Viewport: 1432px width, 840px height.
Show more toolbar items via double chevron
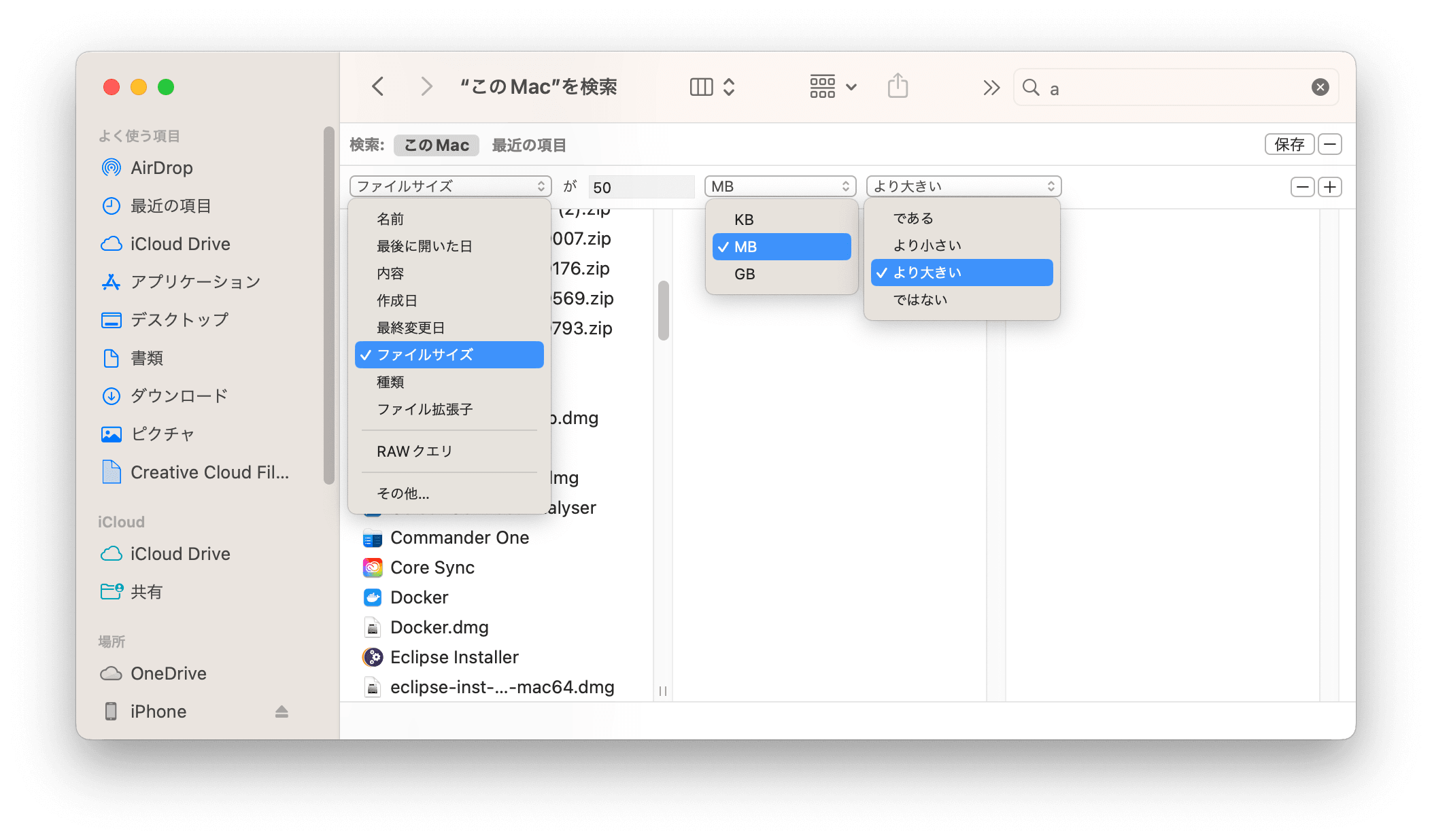click(991, 88)
